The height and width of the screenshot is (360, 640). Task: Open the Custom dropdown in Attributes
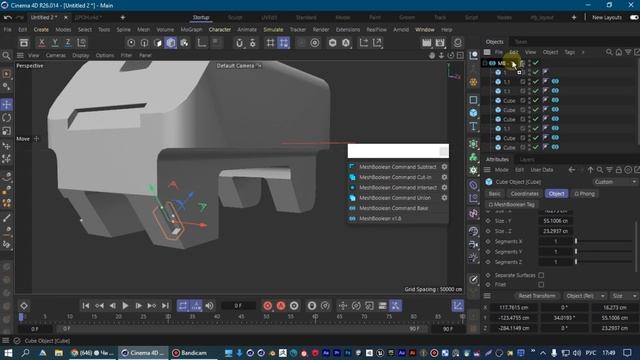tap(615, 182)
